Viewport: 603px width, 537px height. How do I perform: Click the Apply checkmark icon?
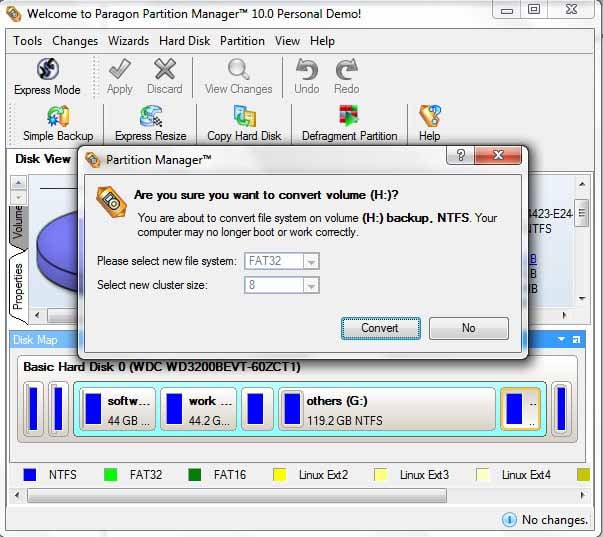pos(120,69)
